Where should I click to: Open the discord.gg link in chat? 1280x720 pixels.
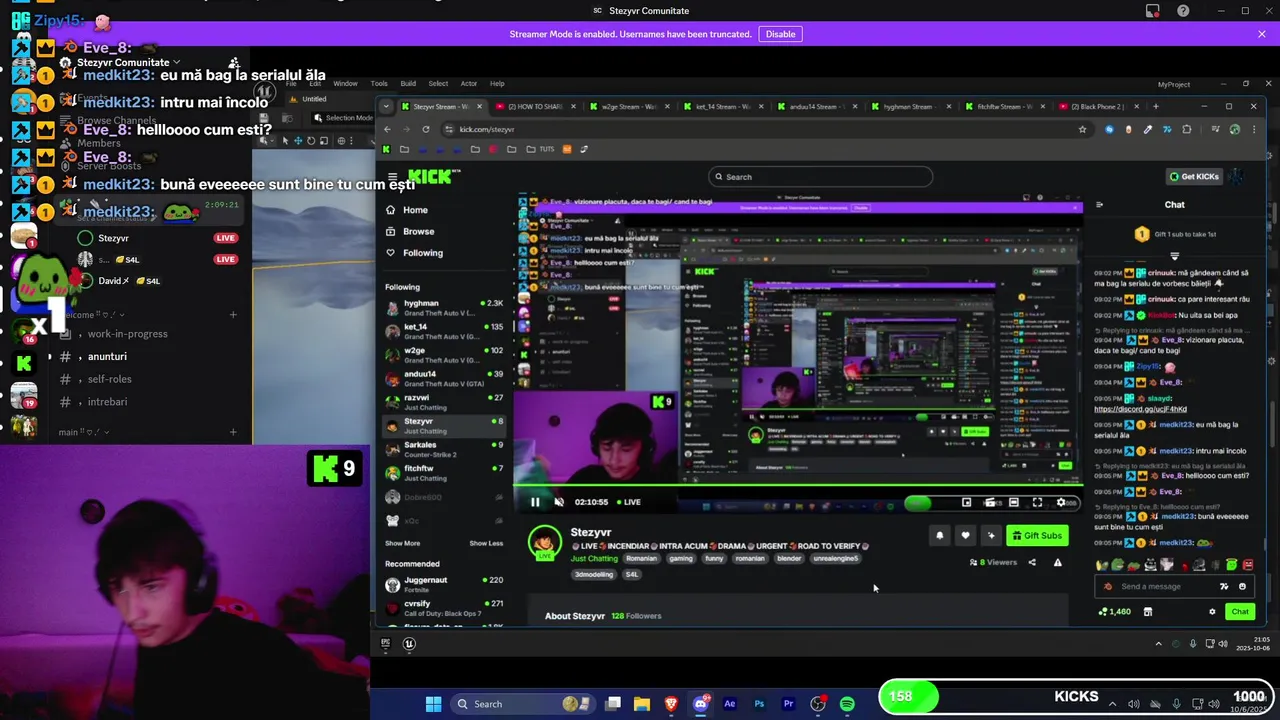[1140, 409]
